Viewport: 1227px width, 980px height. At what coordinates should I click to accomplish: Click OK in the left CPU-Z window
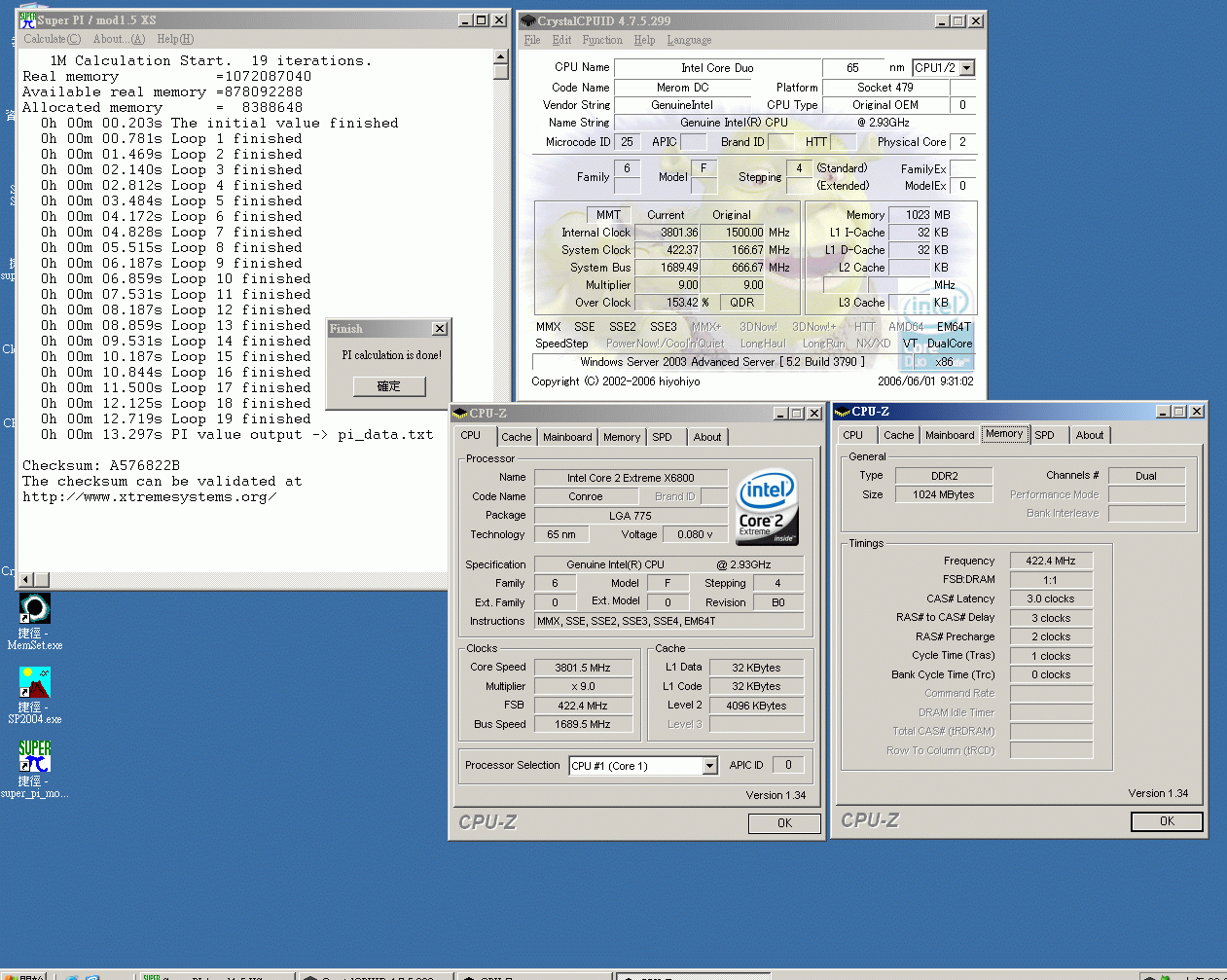[x=784, y=822]
